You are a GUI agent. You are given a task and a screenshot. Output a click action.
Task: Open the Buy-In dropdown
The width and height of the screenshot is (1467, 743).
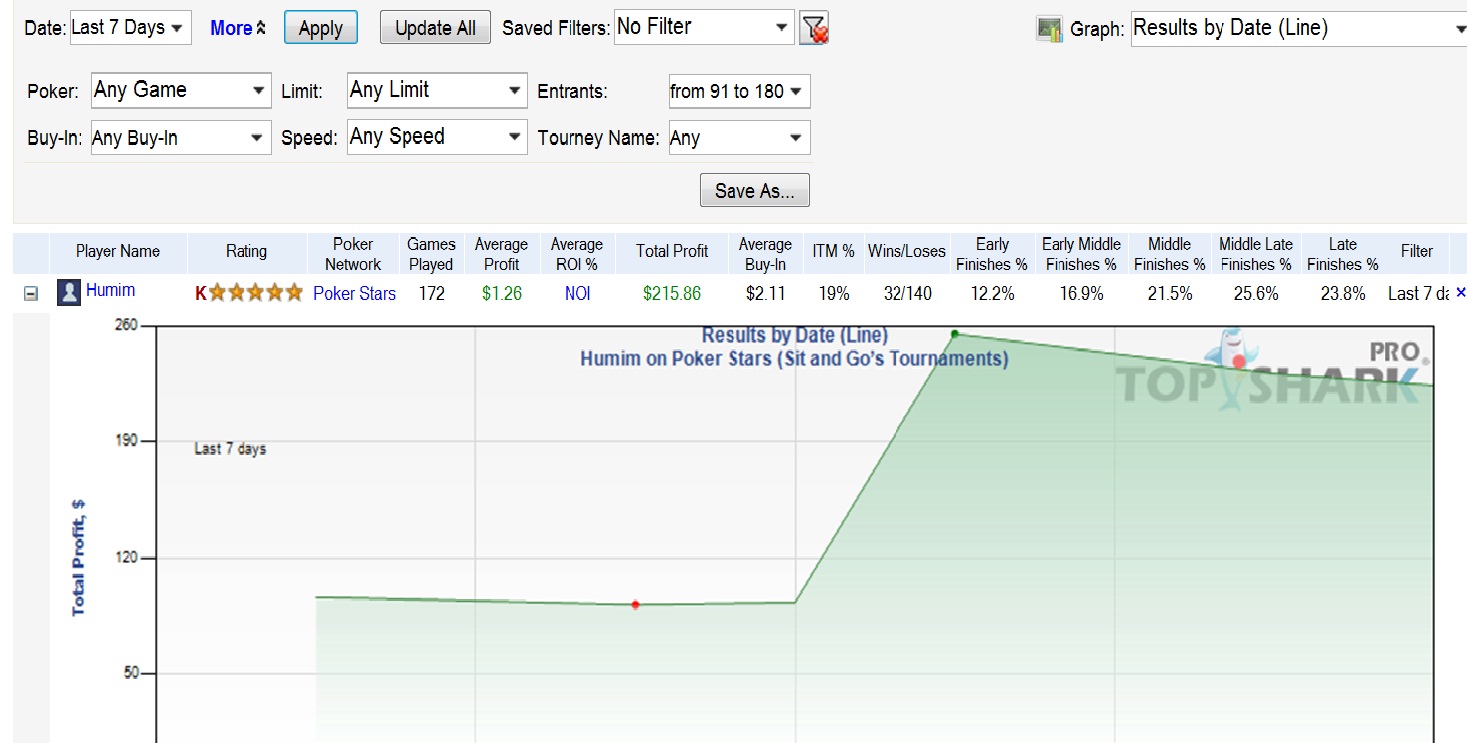[181, 137]
